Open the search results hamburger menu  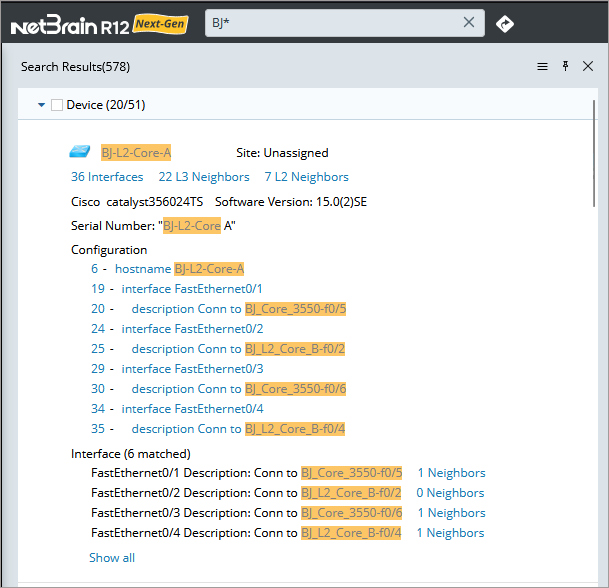point(542,67)
